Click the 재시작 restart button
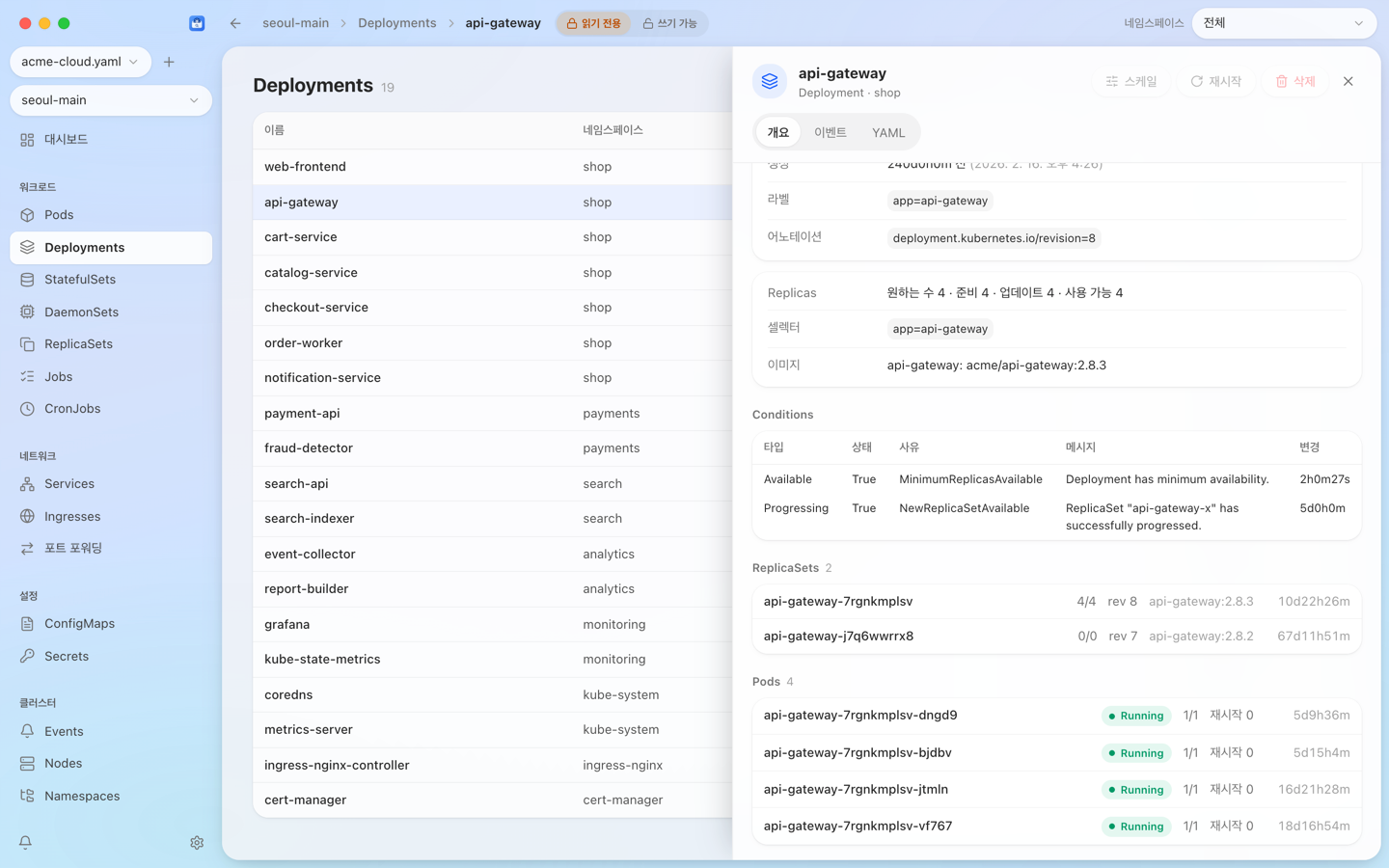 (1216, 82)
